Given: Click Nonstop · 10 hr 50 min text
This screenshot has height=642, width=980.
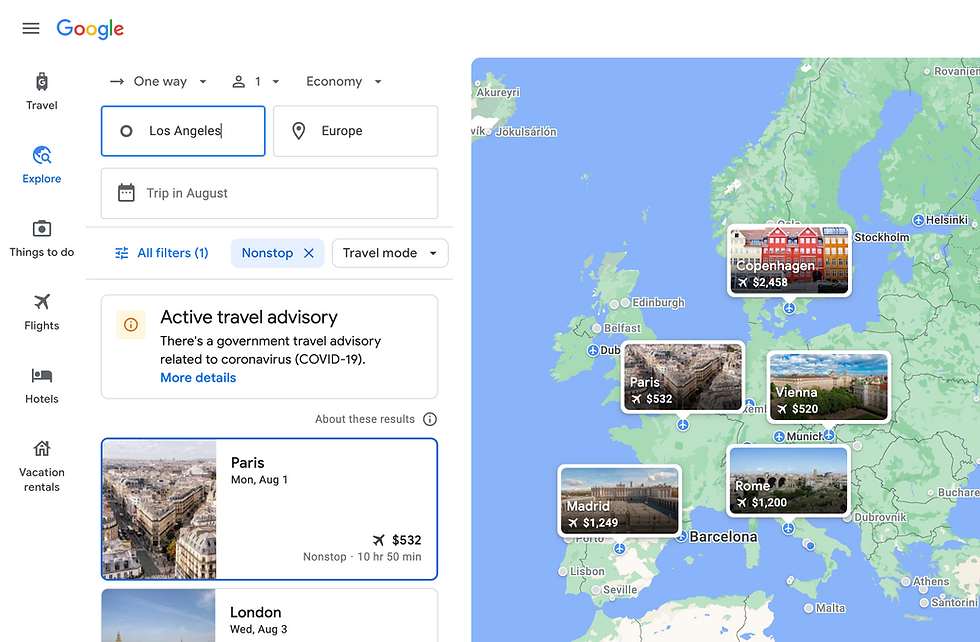Looking at the screenshot, I should (362, 556).
